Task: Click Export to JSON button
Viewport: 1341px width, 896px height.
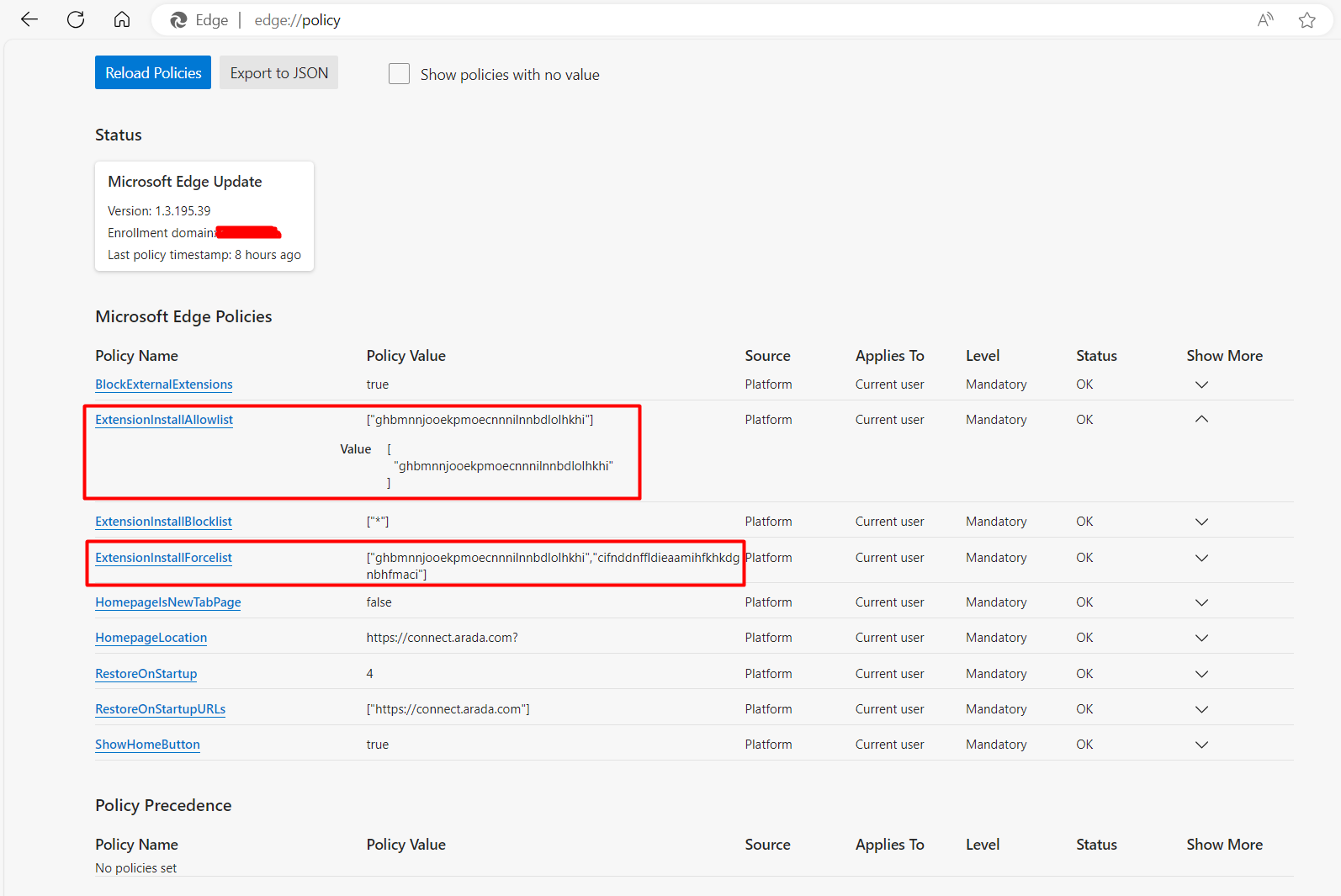Action: (x=279, y=73)
